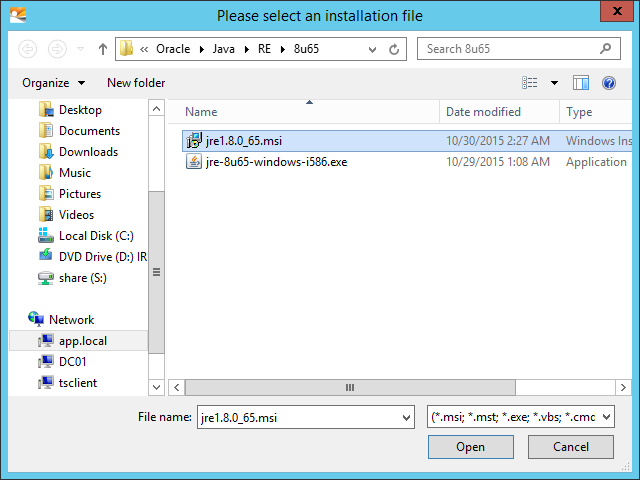Click share (S:) drive icon
The image size is (640, 480).
pos(46,278)
